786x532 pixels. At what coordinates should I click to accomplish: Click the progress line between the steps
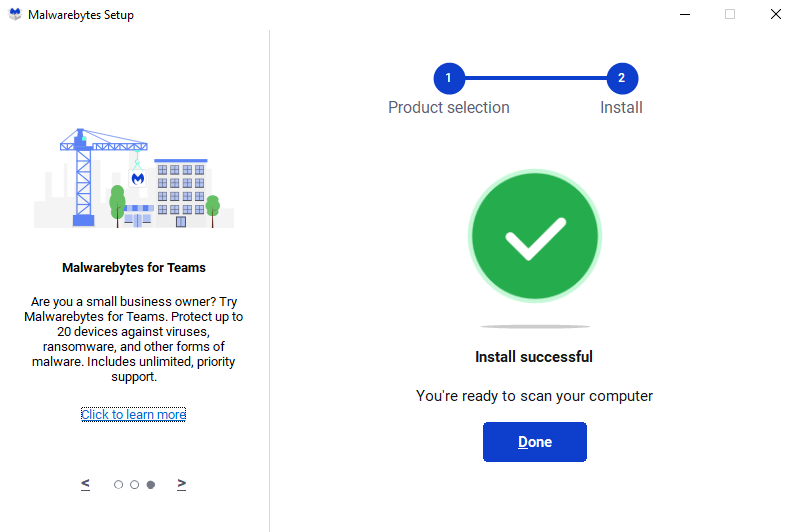[x=535, y=78]
